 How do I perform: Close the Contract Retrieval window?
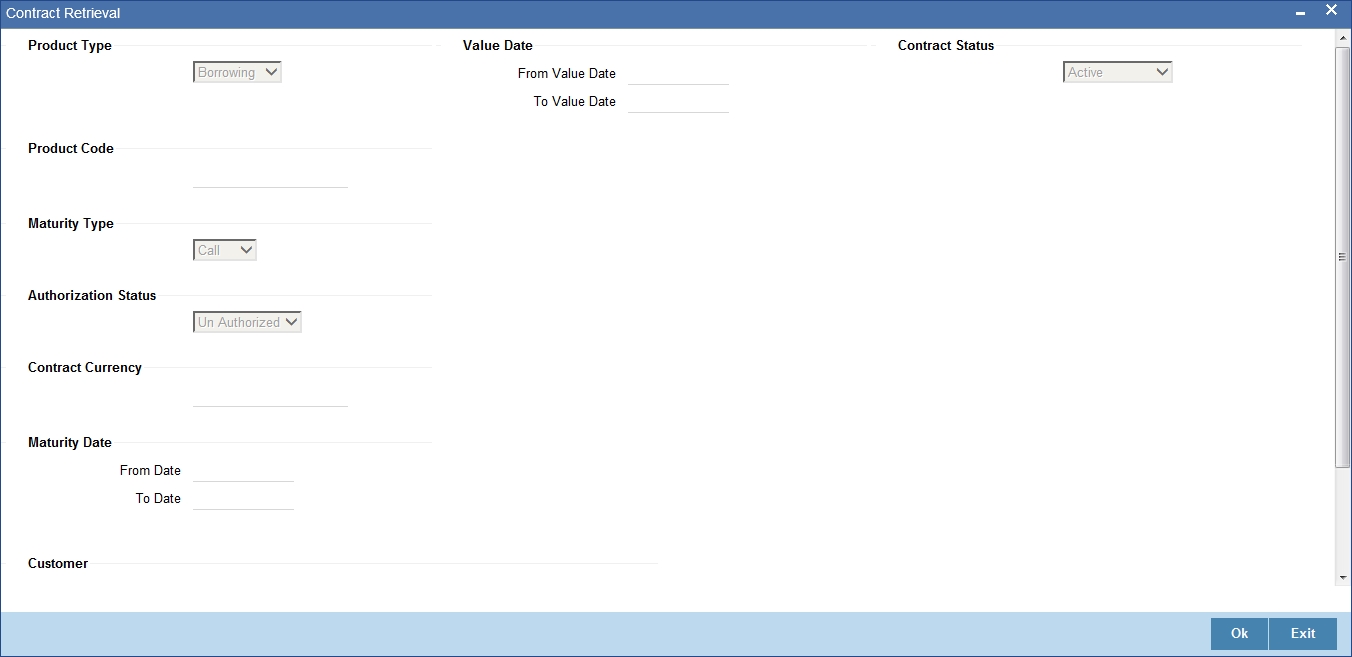pyautogui.click(x=1331, y=11)
